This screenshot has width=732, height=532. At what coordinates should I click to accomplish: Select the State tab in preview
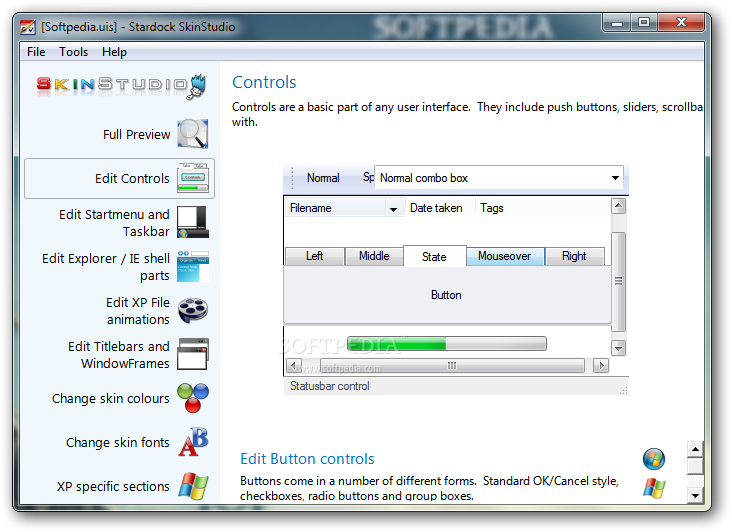(434, 256)
